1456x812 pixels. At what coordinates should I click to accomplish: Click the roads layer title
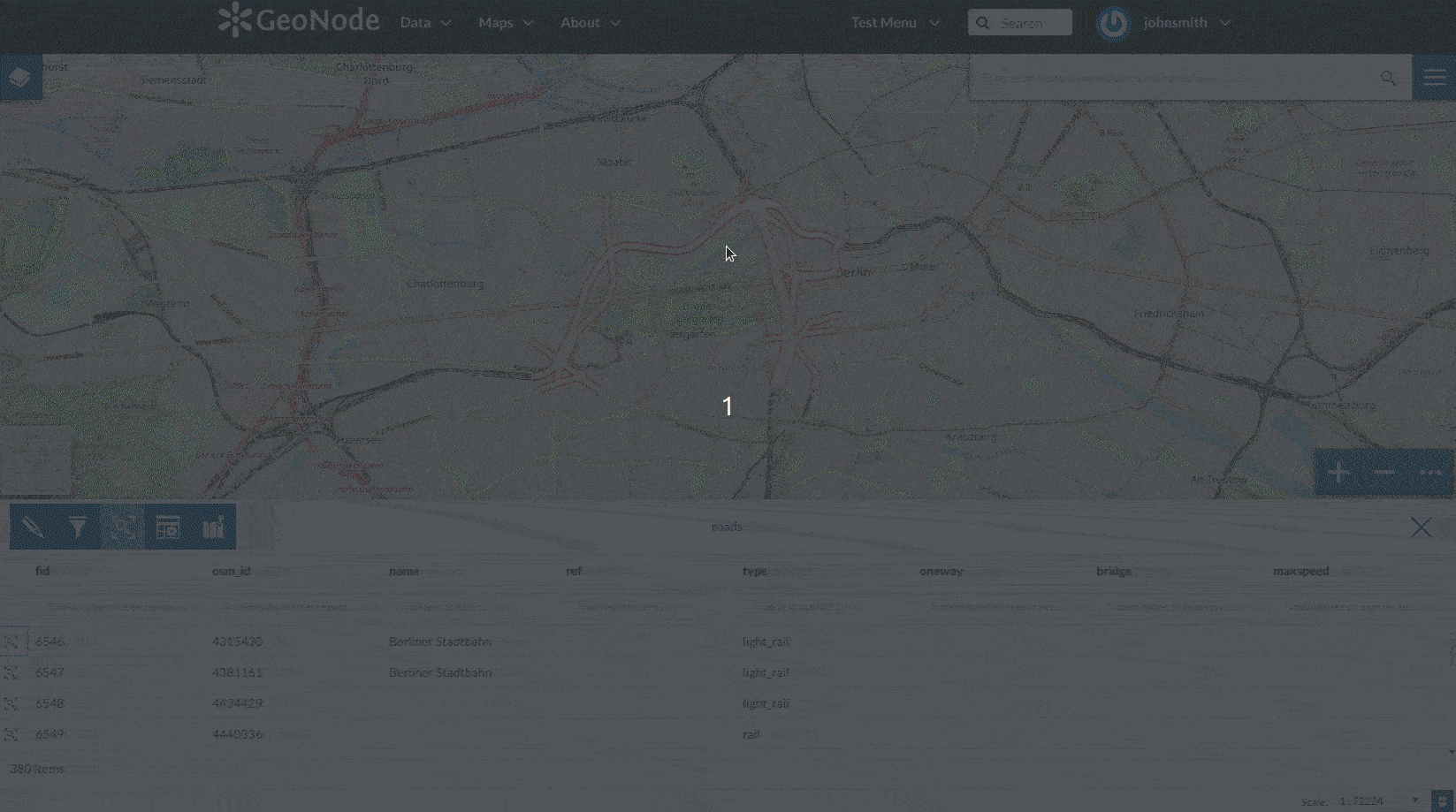727,527
